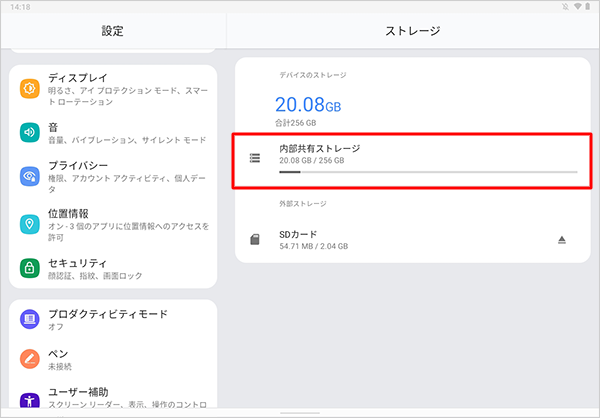Open ディスプレイ settings
The height and width of the screenshot is (418, 600).
[113, 90]
